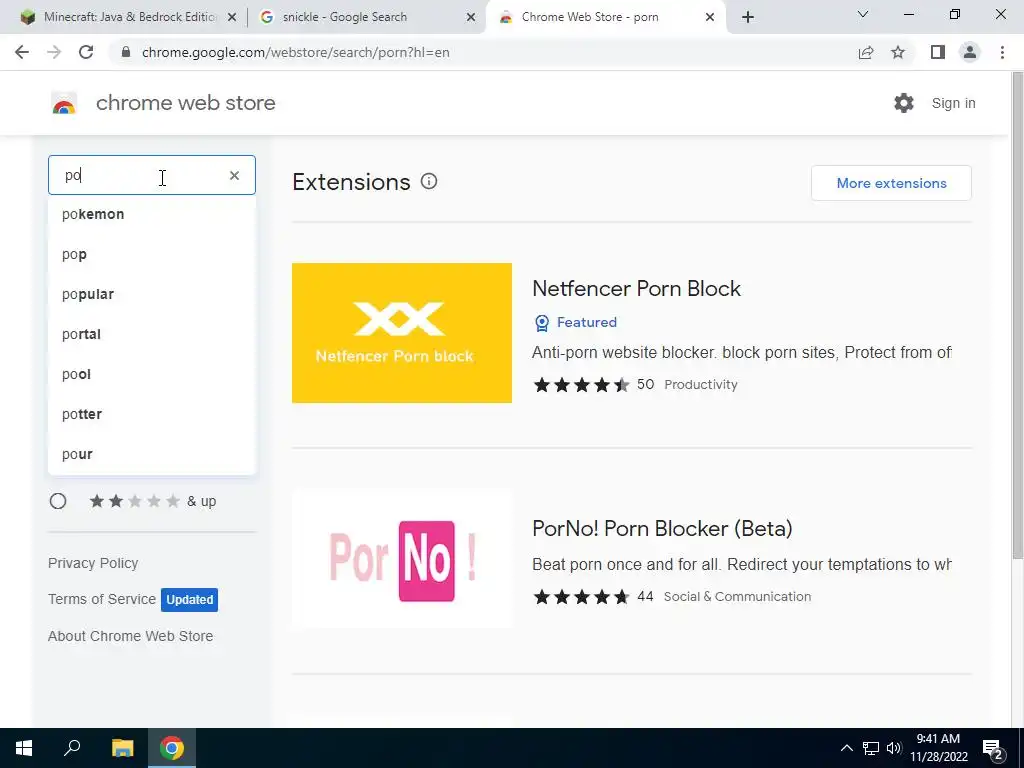Share this page icon in address bar
The image size is (1024, 768).
(x=866, y=52)
